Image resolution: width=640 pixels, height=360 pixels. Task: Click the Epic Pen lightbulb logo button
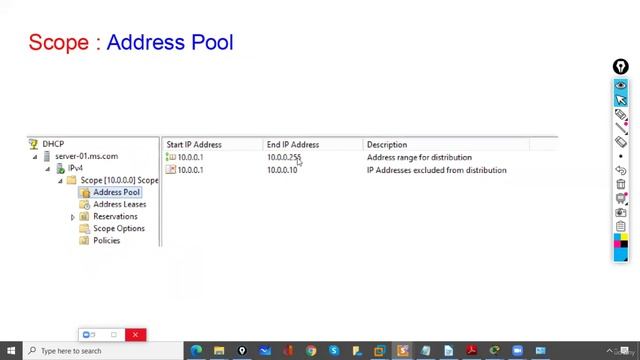point(620,67)
